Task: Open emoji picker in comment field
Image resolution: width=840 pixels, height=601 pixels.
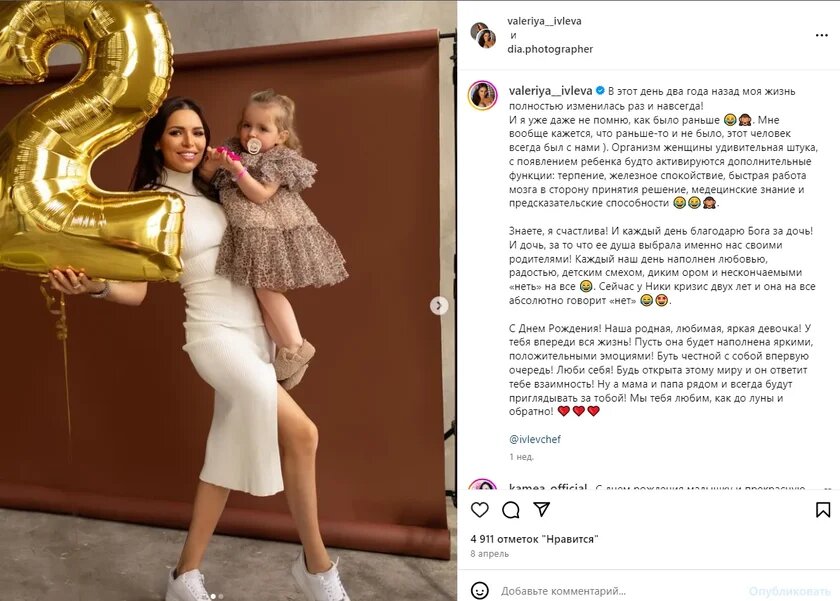Action: click(x=479, y=591)
